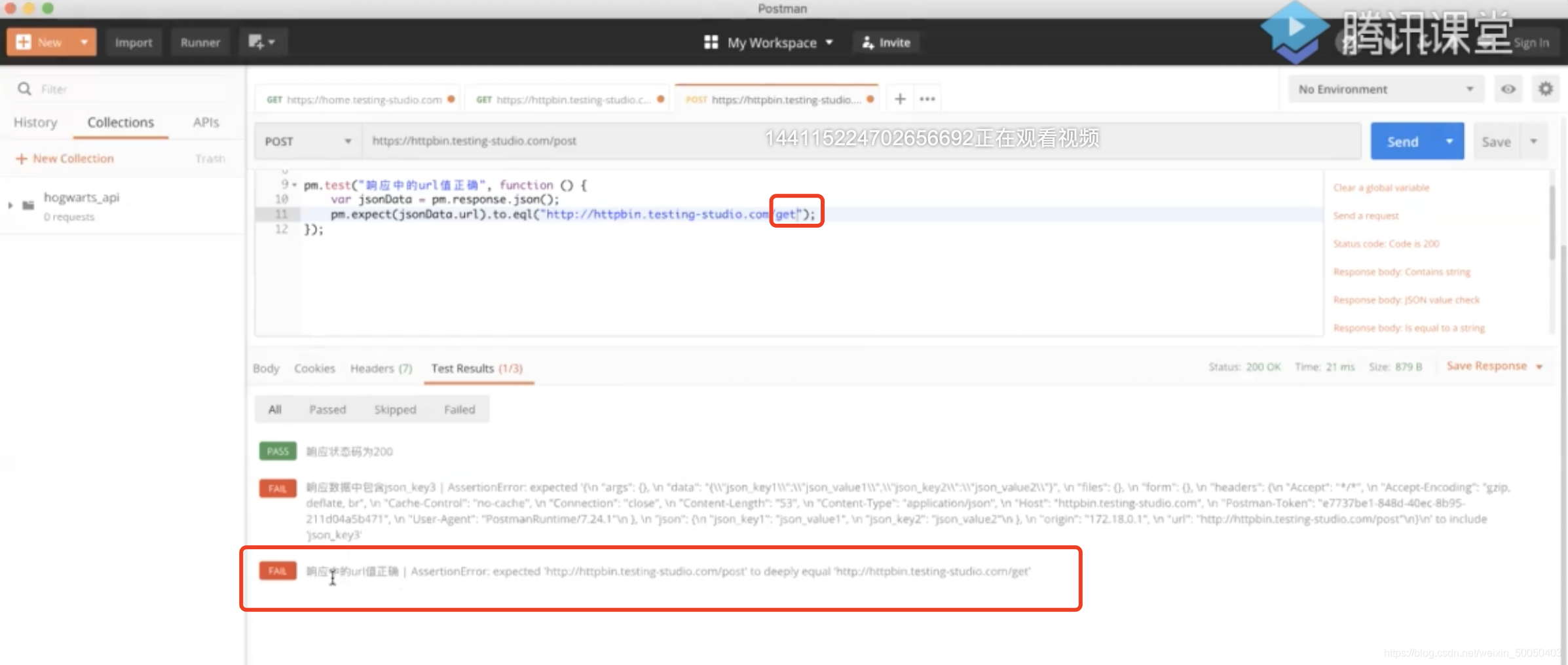Viewport: 1568px width, 665px height.
Task: Insert snippet Status code: Code is 200
Action: pos(1386,244)
